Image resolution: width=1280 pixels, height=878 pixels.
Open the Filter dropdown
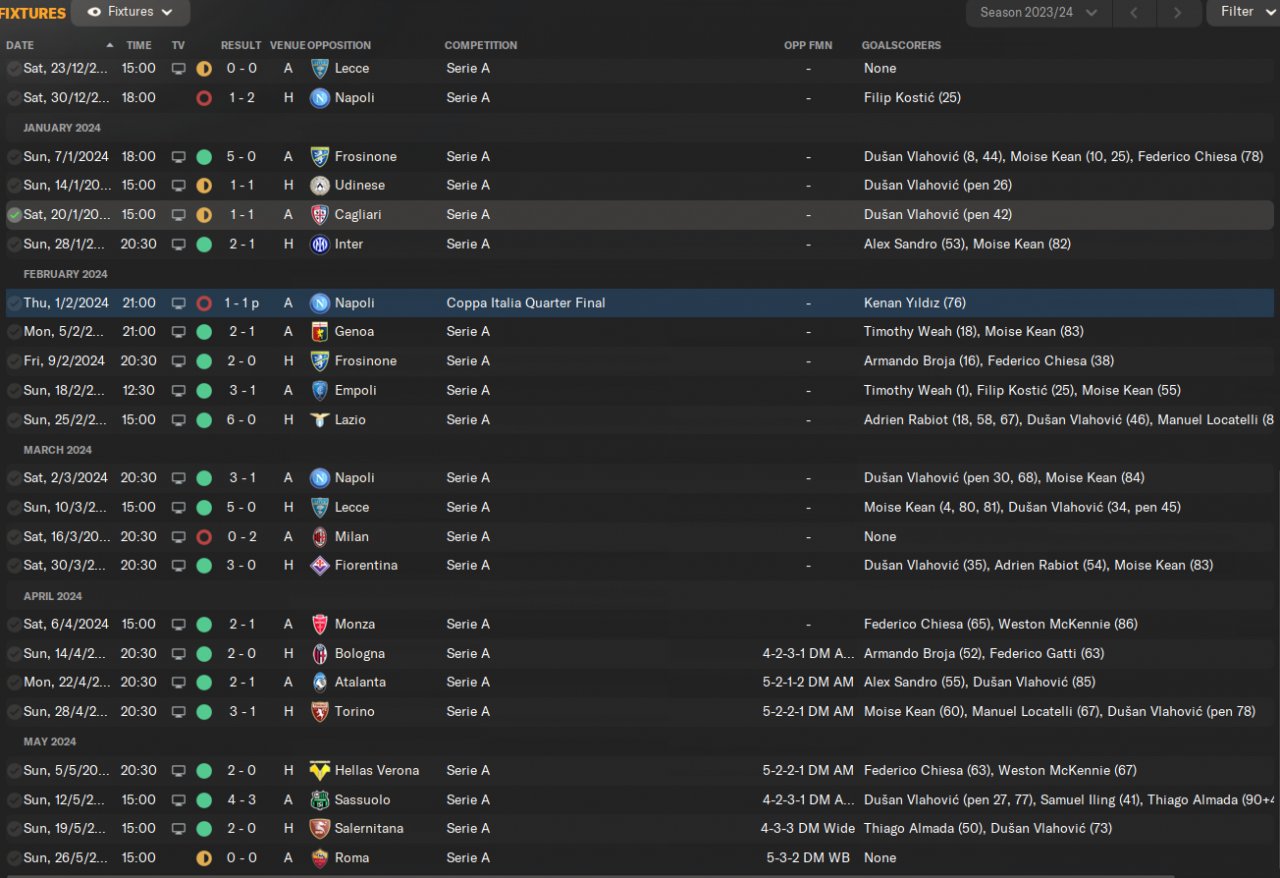coord(1244,12)
